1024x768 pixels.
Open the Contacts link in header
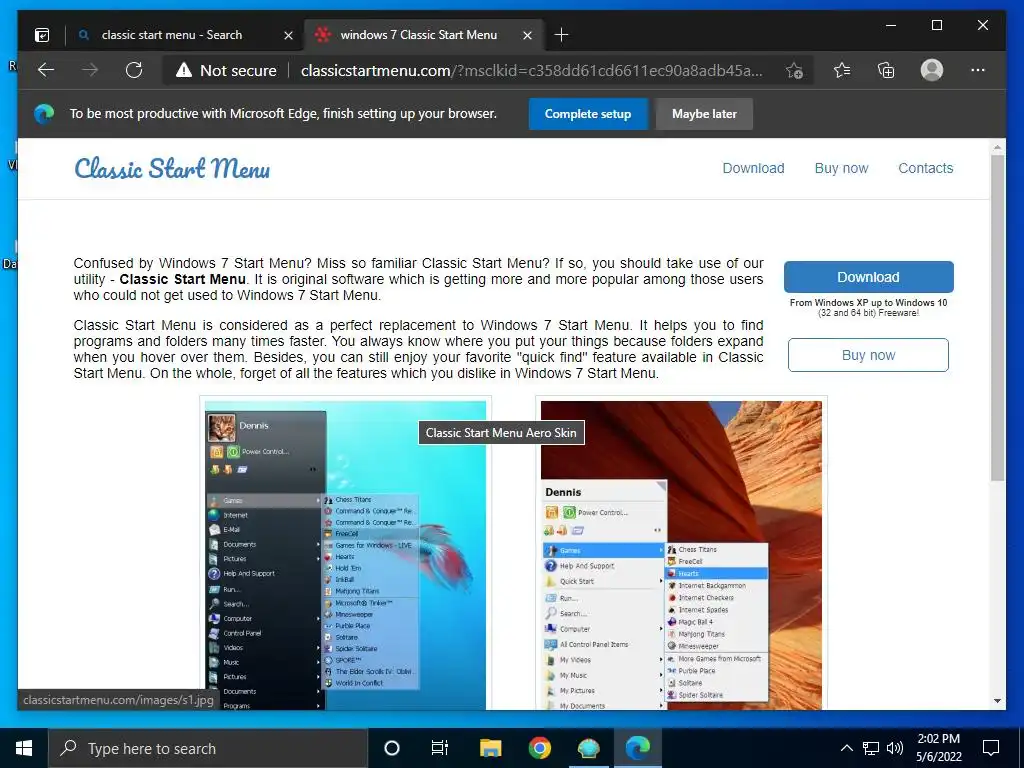[x=925, y=168]
